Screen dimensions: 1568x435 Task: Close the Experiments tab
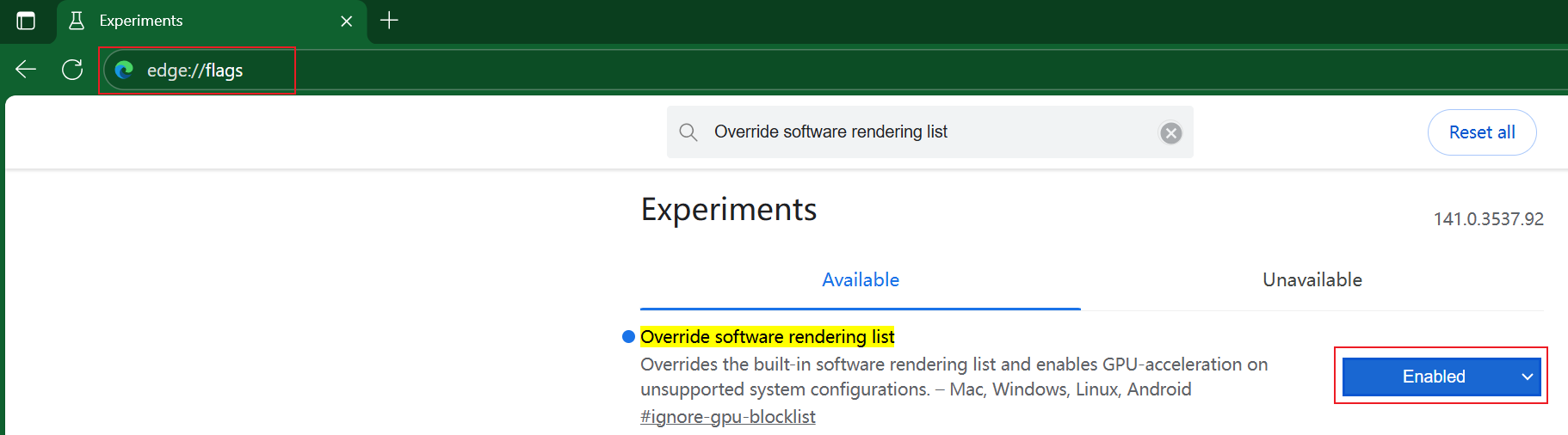(x=347, y=21)
